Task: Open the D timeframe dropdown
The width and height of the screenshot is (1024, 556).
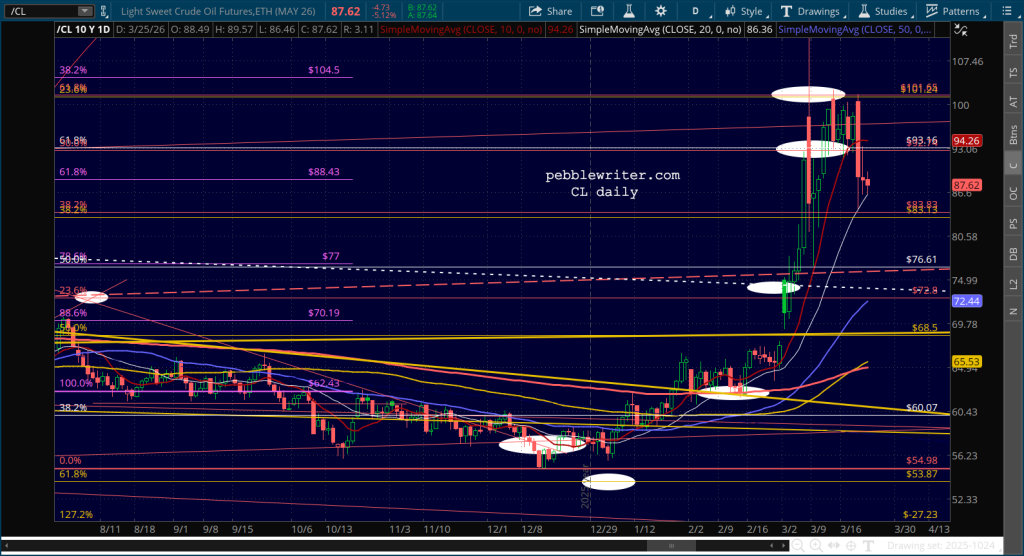Action: 699,11
